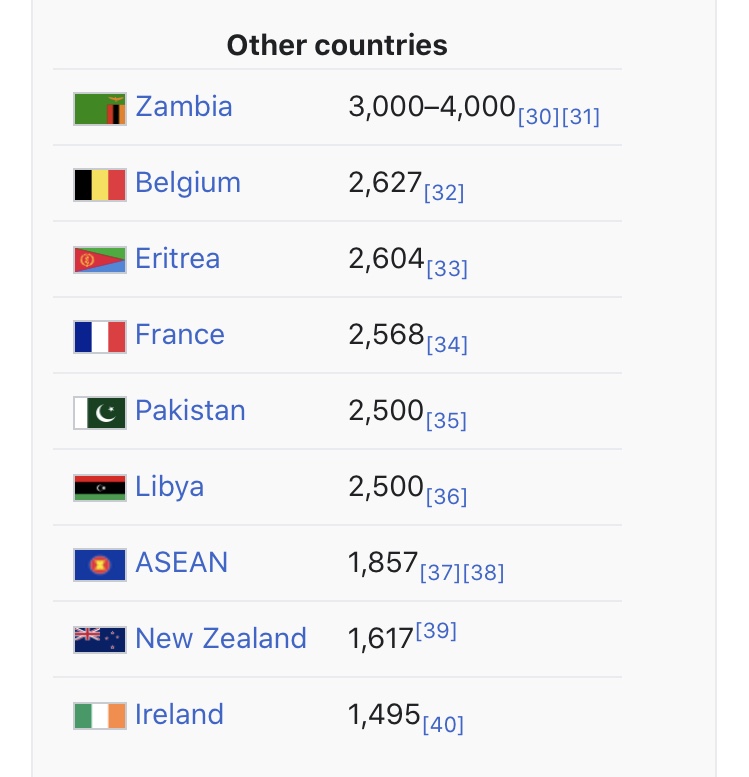Open citation reference [31]
The image size is (749, 777).
coord(580,117)
